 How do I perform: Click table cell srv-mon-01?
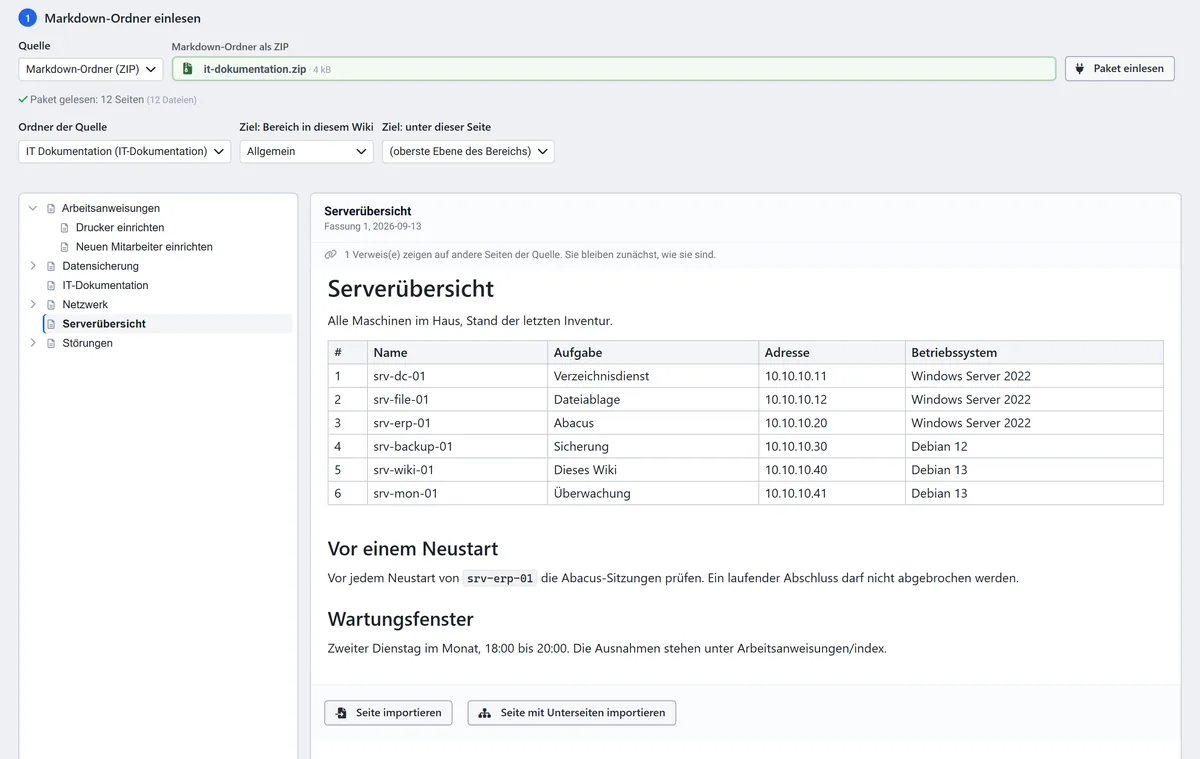[457, 493]
